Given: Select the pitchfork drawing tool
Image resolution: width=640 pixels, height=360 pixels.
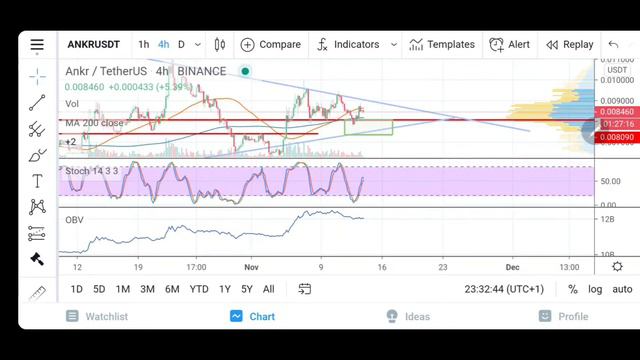Looking at the screenshot, I should (37, 129).
